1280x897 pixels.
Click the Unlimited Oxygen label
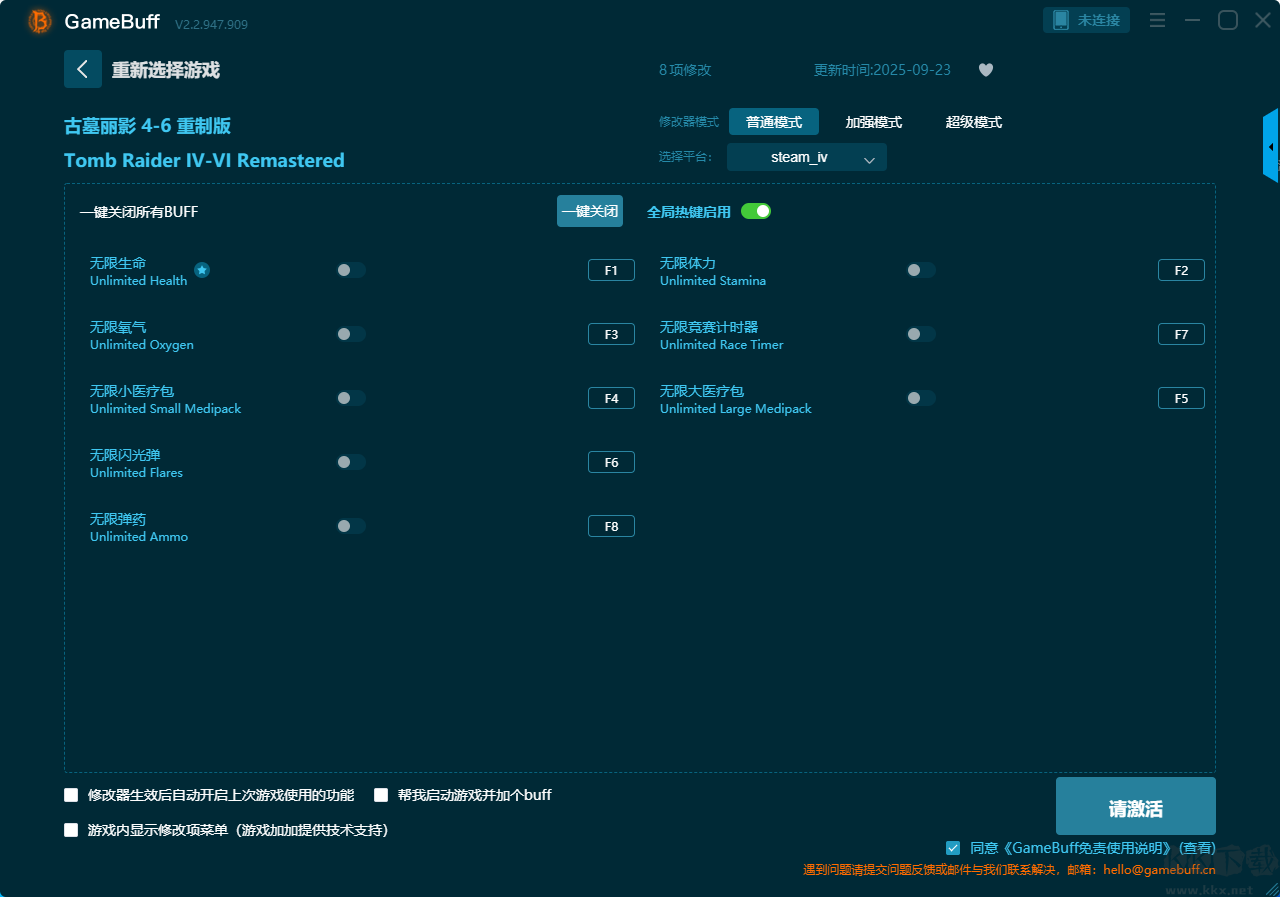142,345
